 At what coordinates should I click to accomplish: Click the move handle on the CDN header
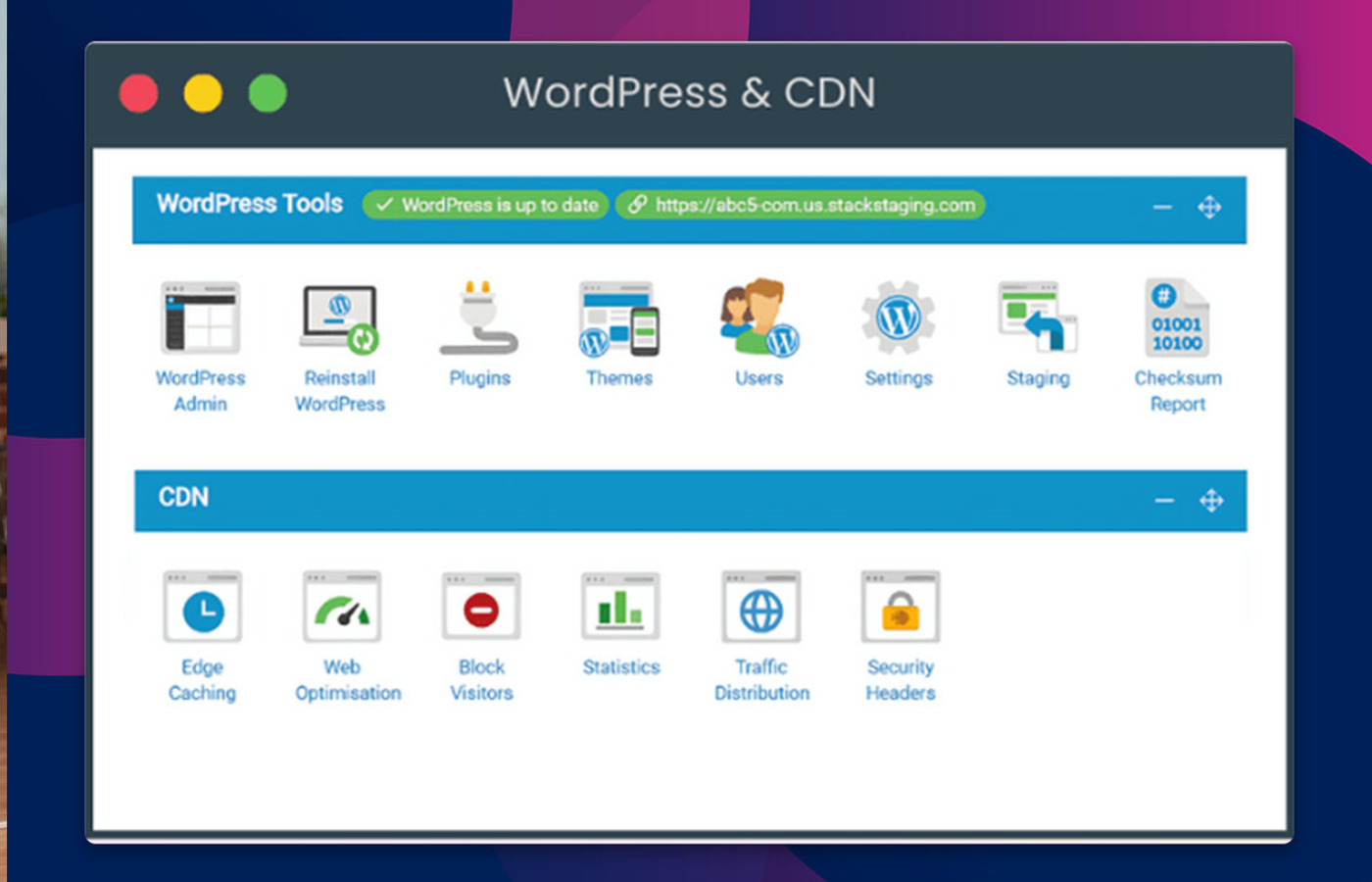pos(1212,500)
